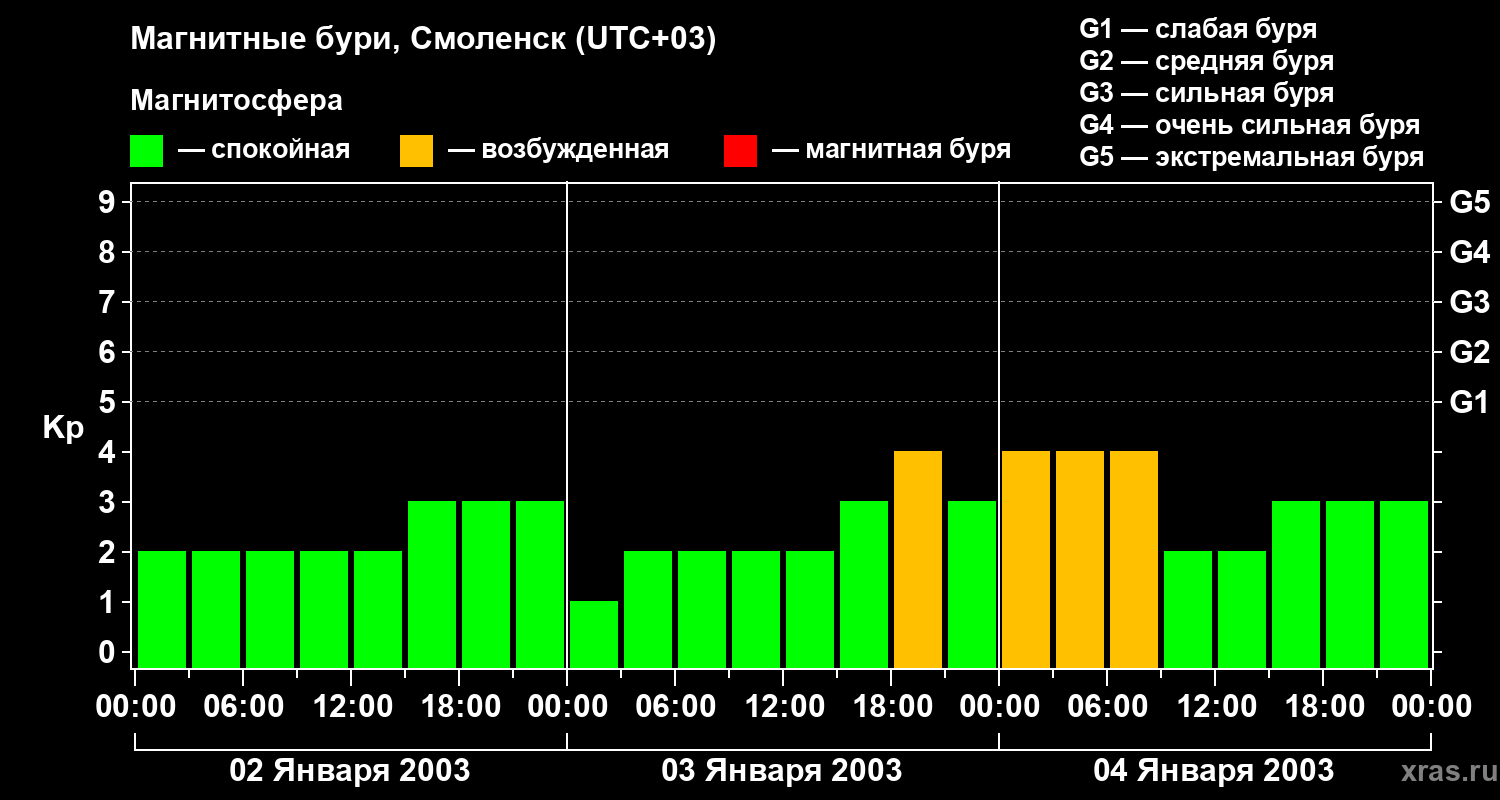Click the first orange bar on 04 Января
The image size is (1500, 800).
(1026, 559)
